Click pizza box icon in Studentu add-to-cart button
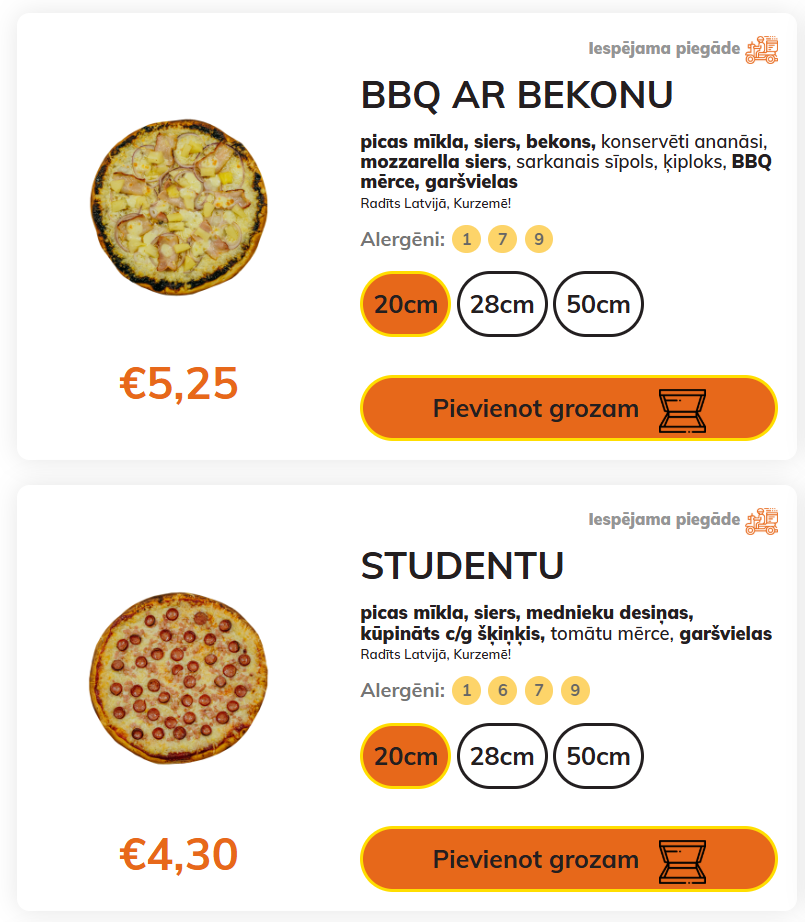The image size is (805, 922). 682,860
